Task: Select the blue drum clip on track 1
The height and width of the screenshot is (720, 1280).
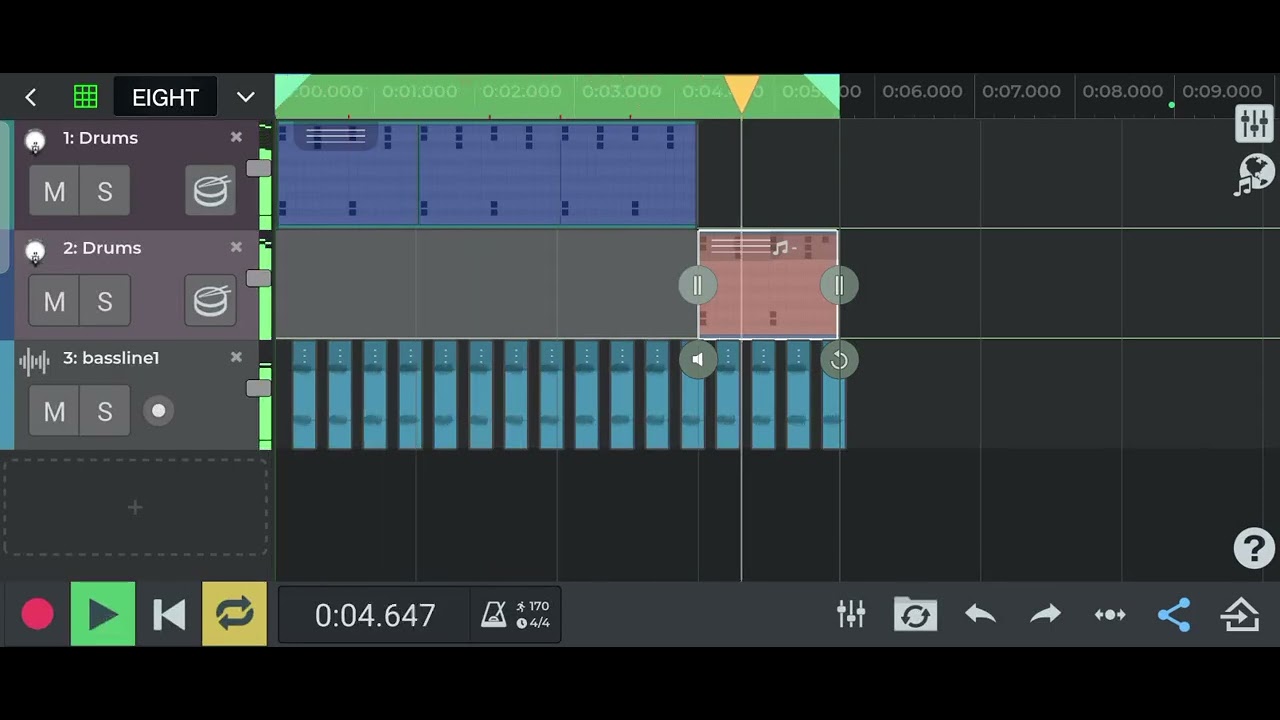Action: pyautogui.click(x=486, y=174)
